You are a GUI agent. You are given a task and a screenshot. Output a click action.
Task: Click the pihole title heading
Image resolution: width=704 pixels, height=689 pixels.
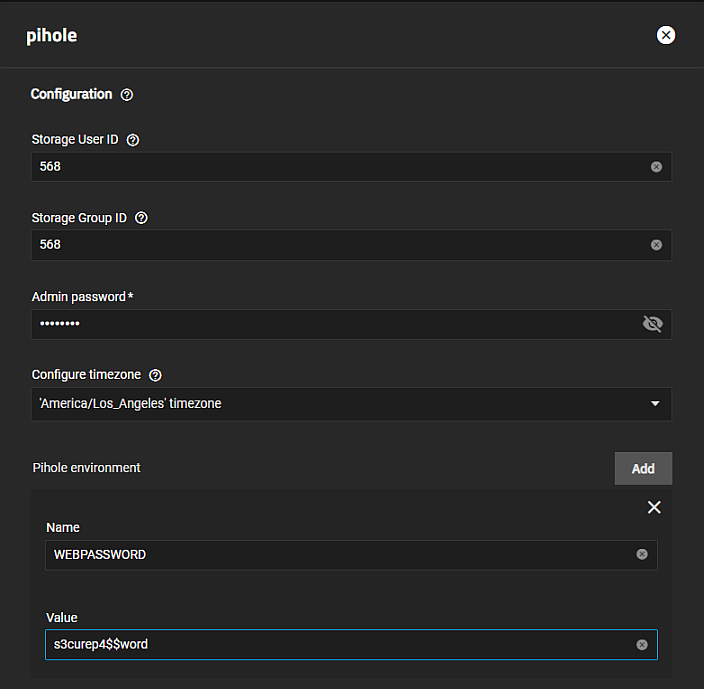tap(52, 36)
